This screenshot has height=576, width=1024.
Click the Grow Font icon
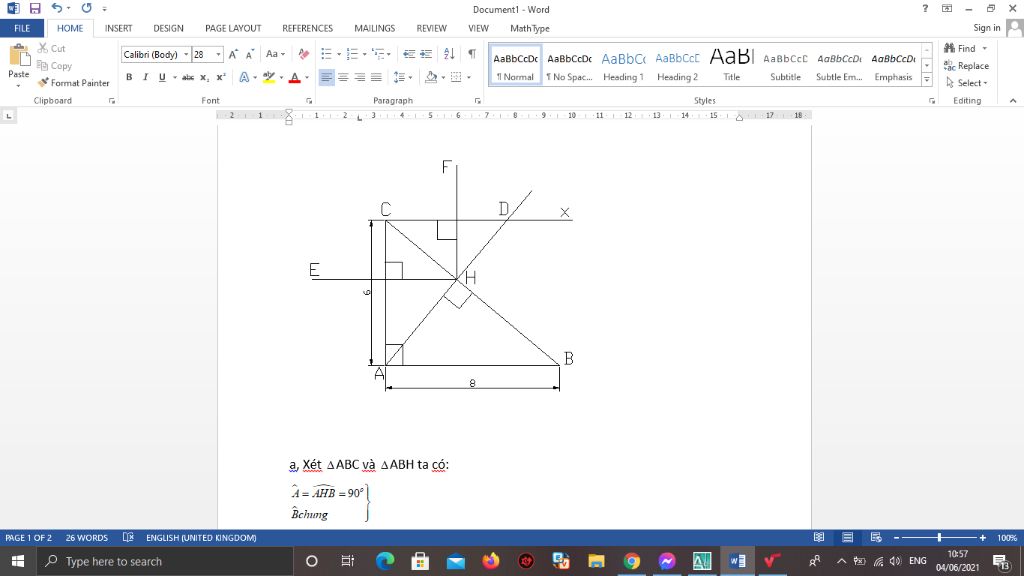point(233,54)
